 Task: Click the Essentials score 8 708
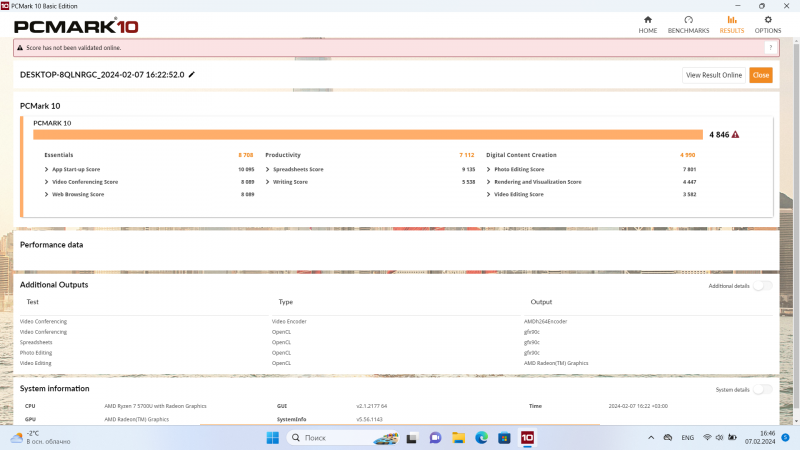tap(245, 155)
